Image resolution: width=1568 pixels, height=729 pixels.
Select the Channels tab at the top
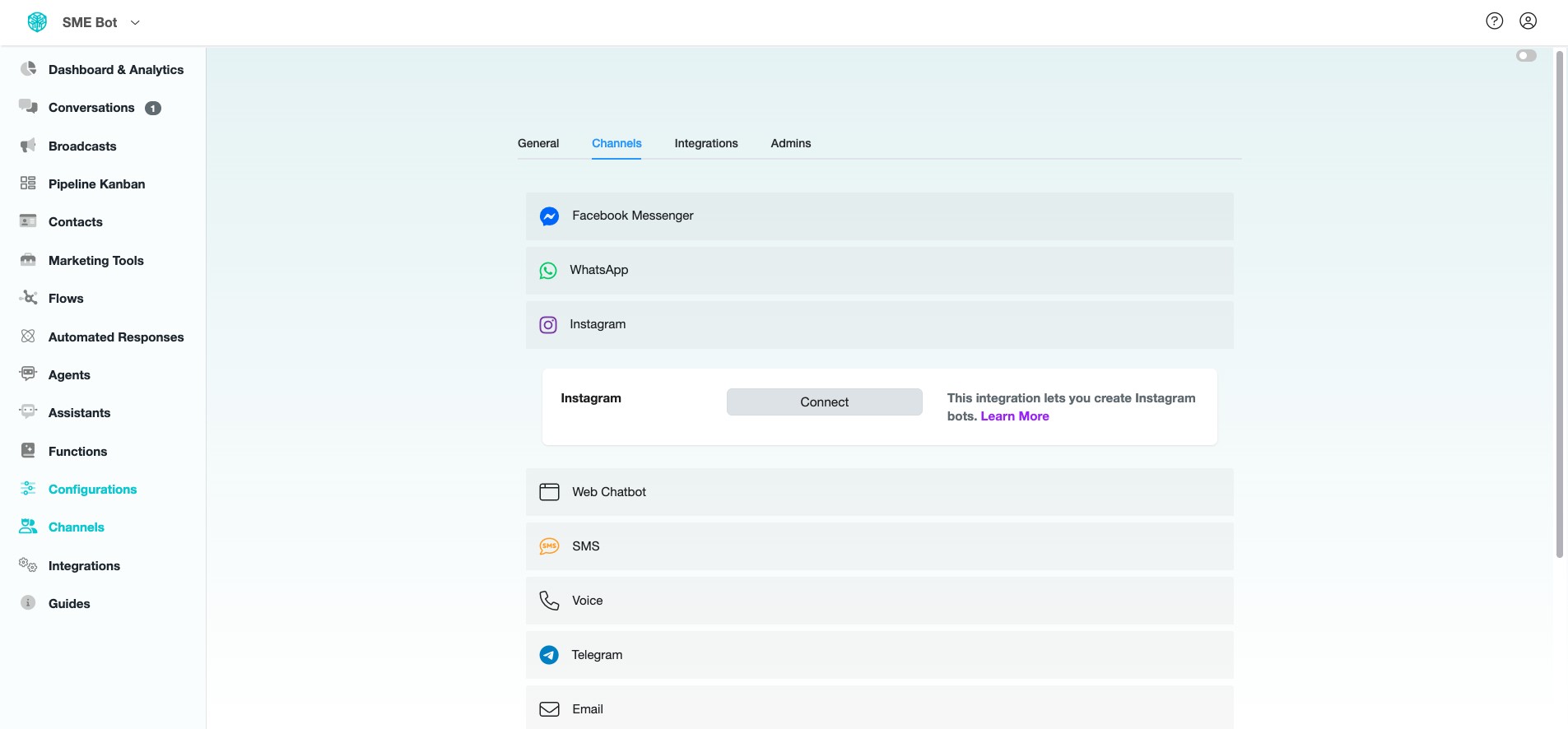tap(616, 143)
